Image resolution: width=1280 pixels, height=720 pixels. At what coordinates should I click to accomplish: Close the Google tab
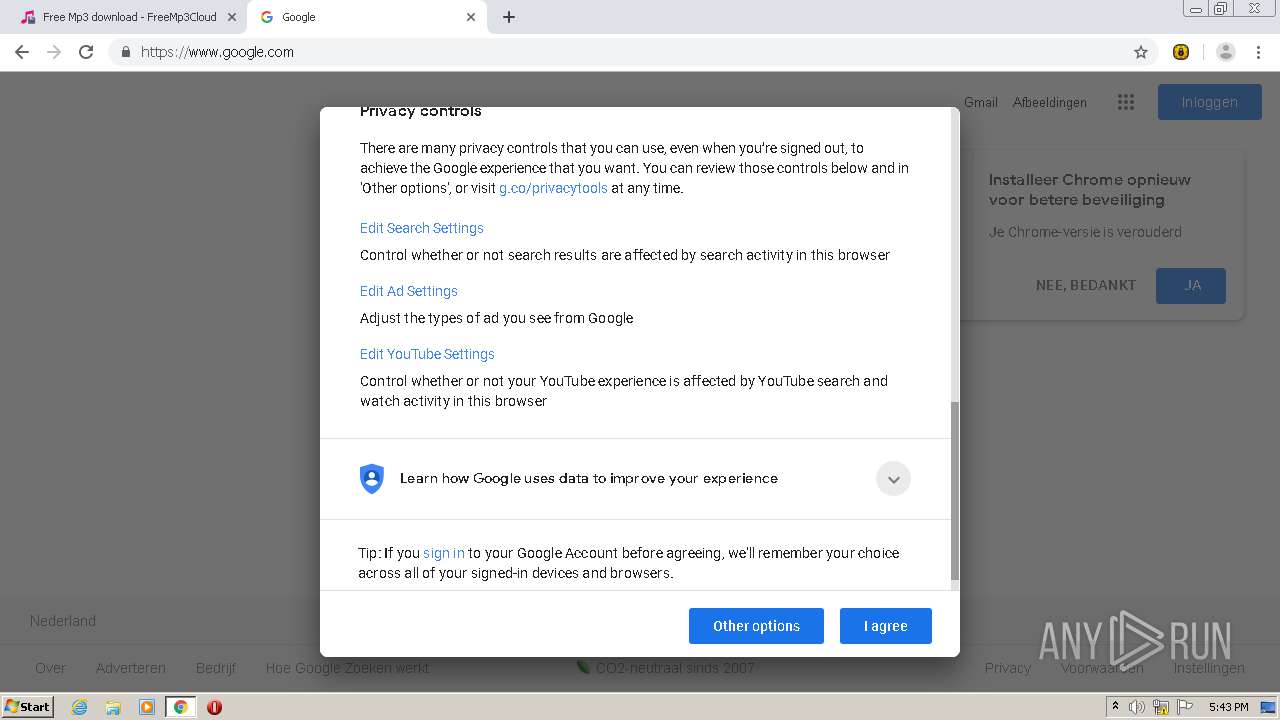[471, 17]
